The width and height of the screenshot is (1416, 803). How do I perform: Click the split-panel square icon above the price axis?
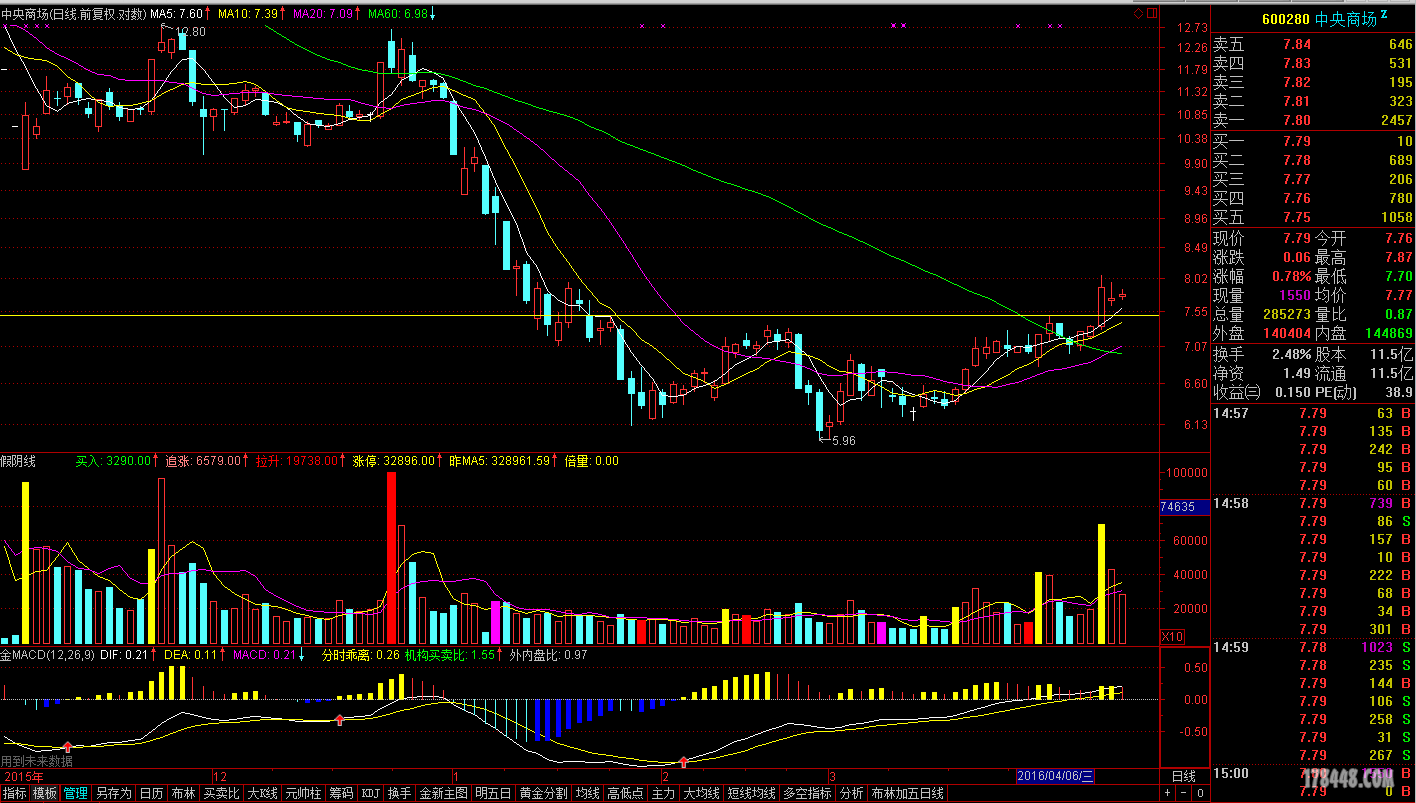[1152, 14]
